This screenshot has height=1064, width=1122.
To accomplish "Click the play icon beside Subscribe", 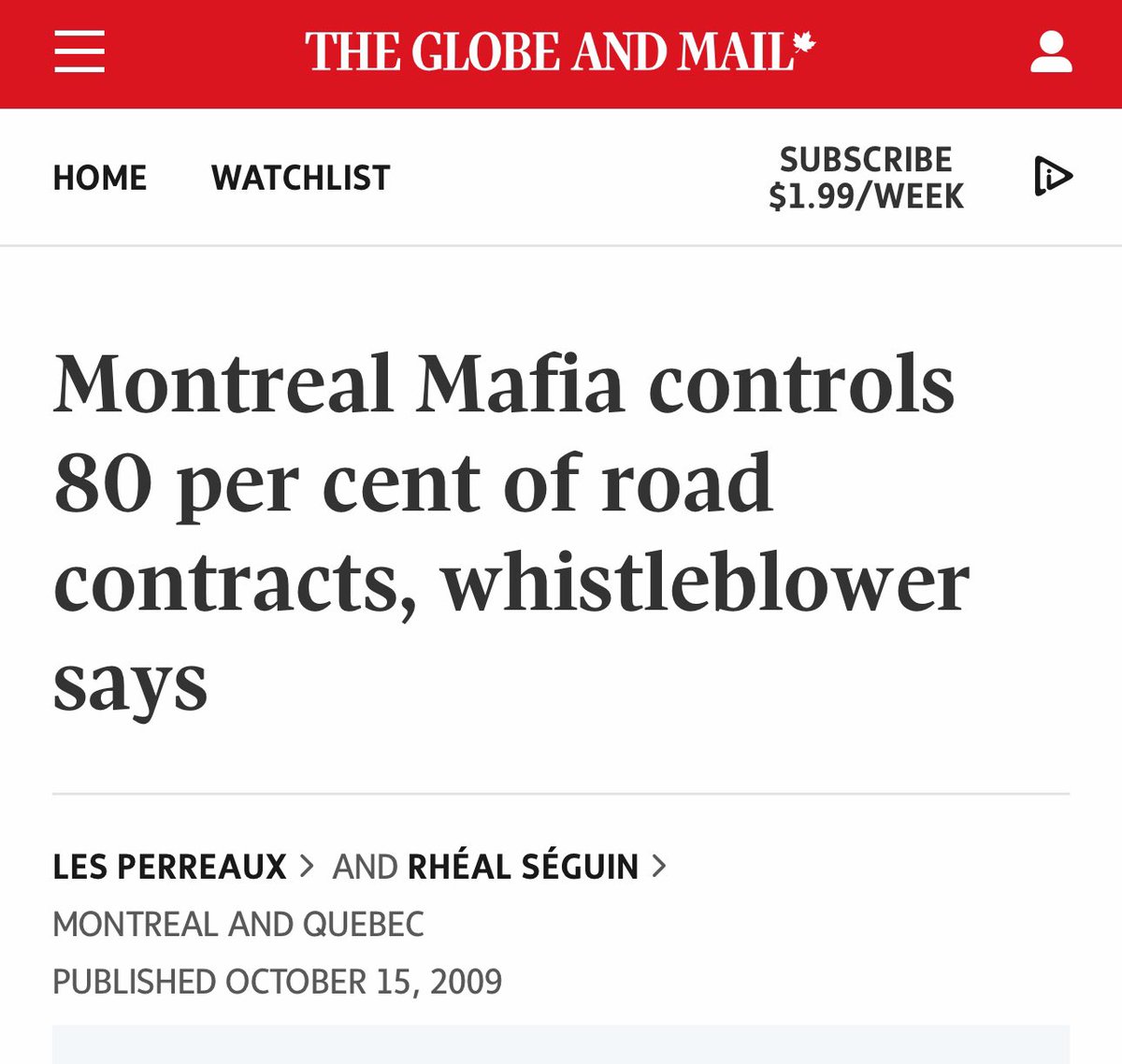I will point(1053,177).
